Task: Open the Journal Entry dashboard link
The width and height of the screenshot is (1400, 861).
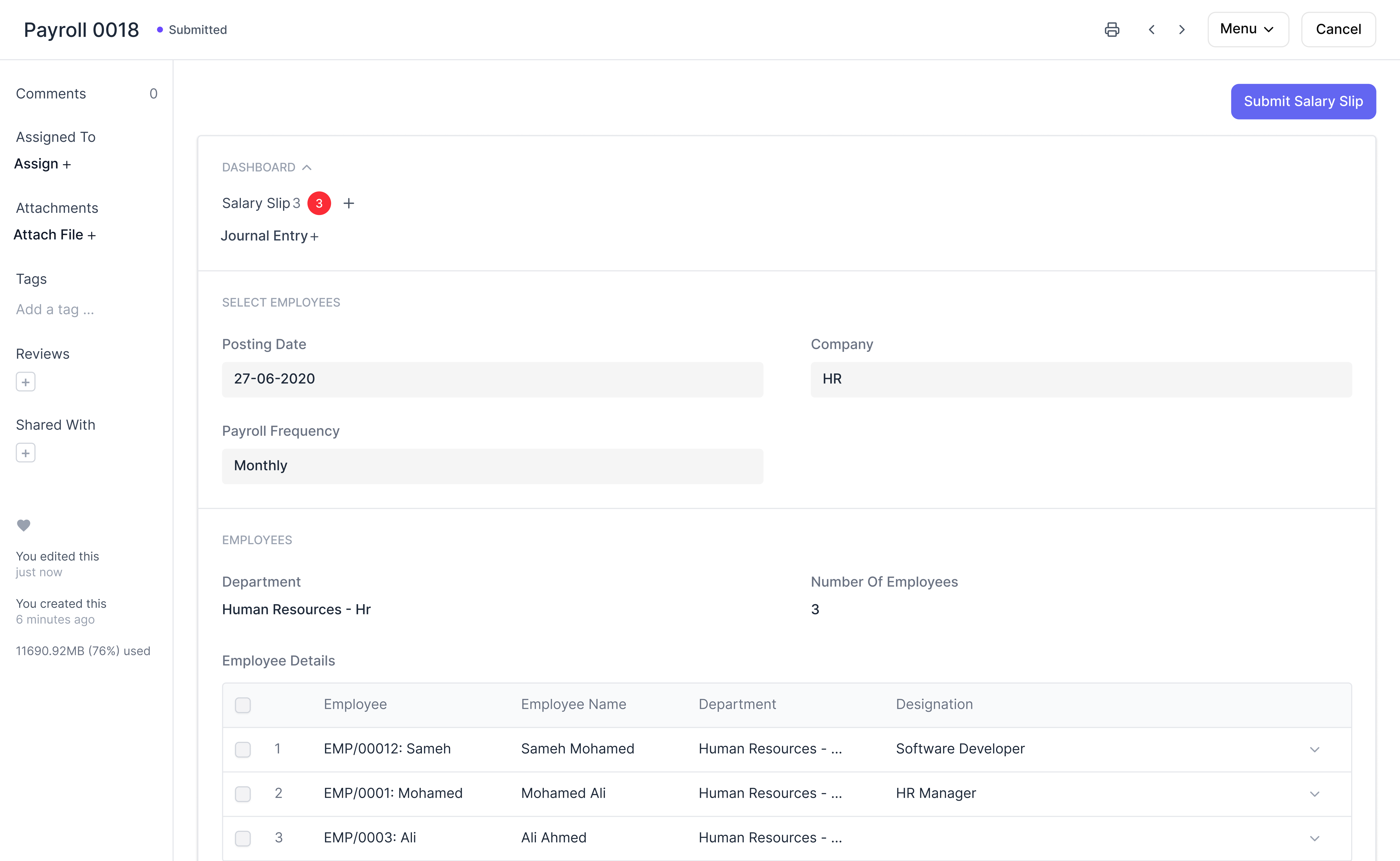Action: coord(264,236)
